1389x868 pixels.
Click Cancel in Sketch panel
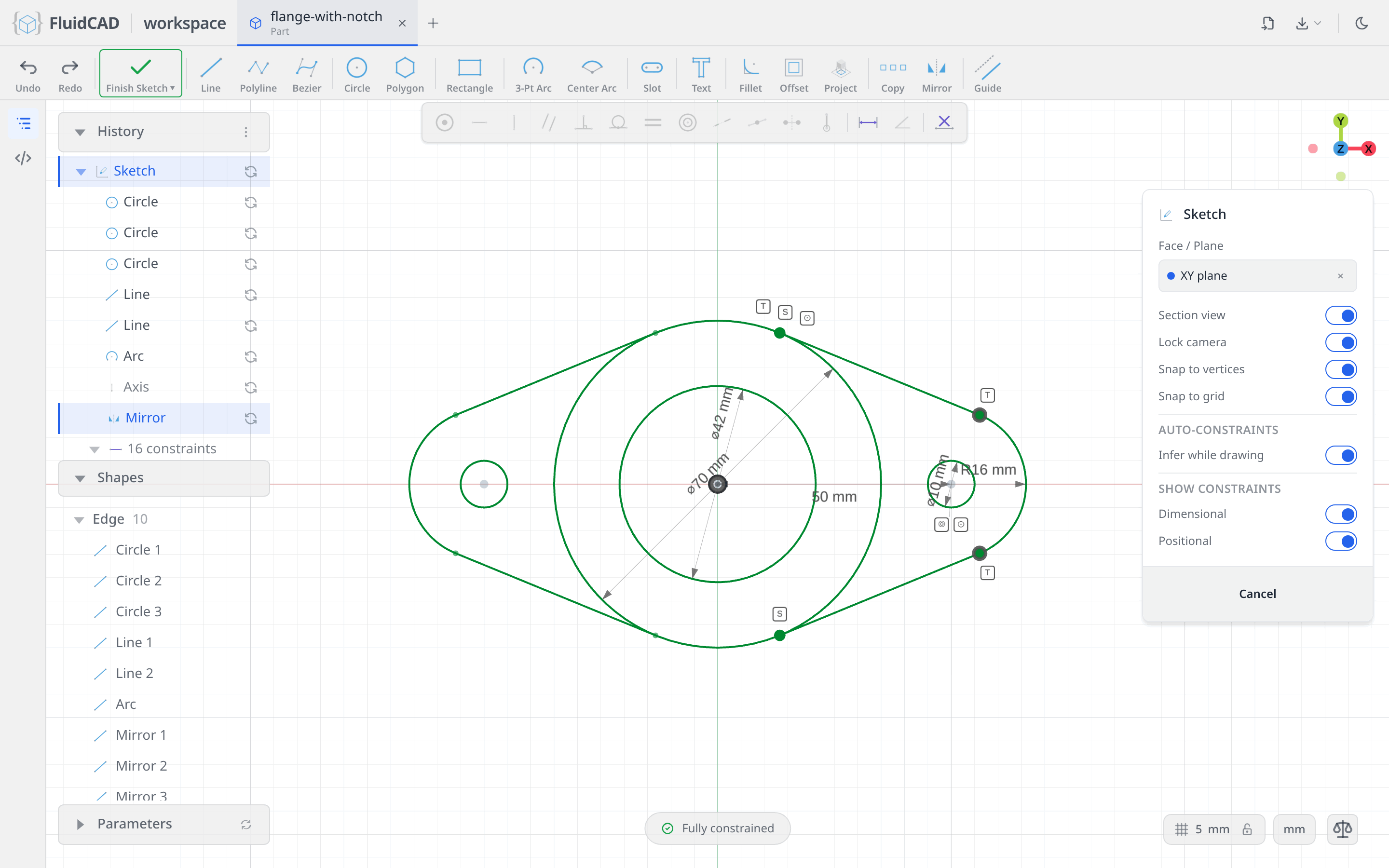pos(1257,594)
